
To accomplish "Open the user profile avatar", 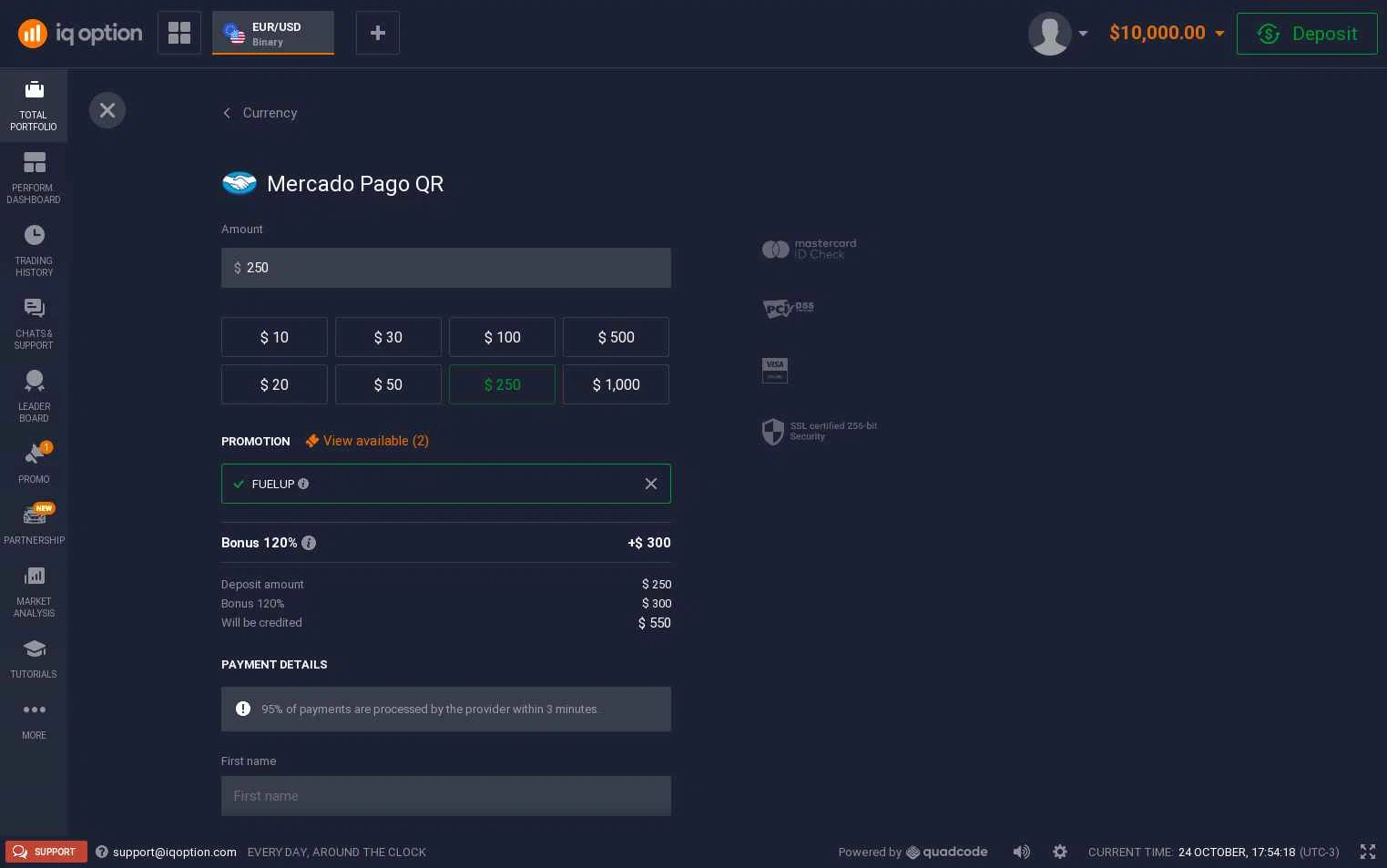I will click(x=1049, y=34).
